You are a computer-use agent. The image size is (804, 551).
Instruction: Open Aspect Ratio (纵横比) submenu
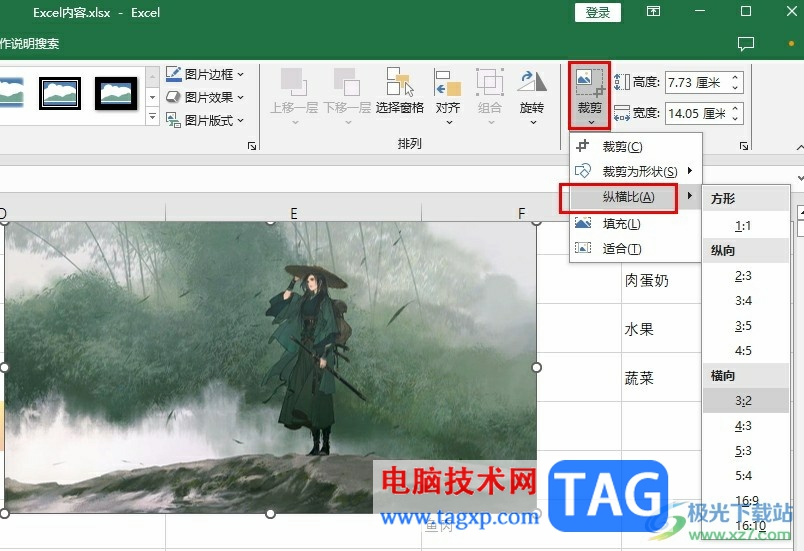635,196
